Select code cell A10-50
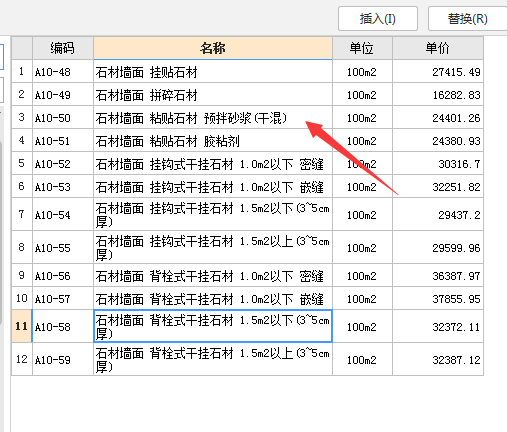 point(63,118)
